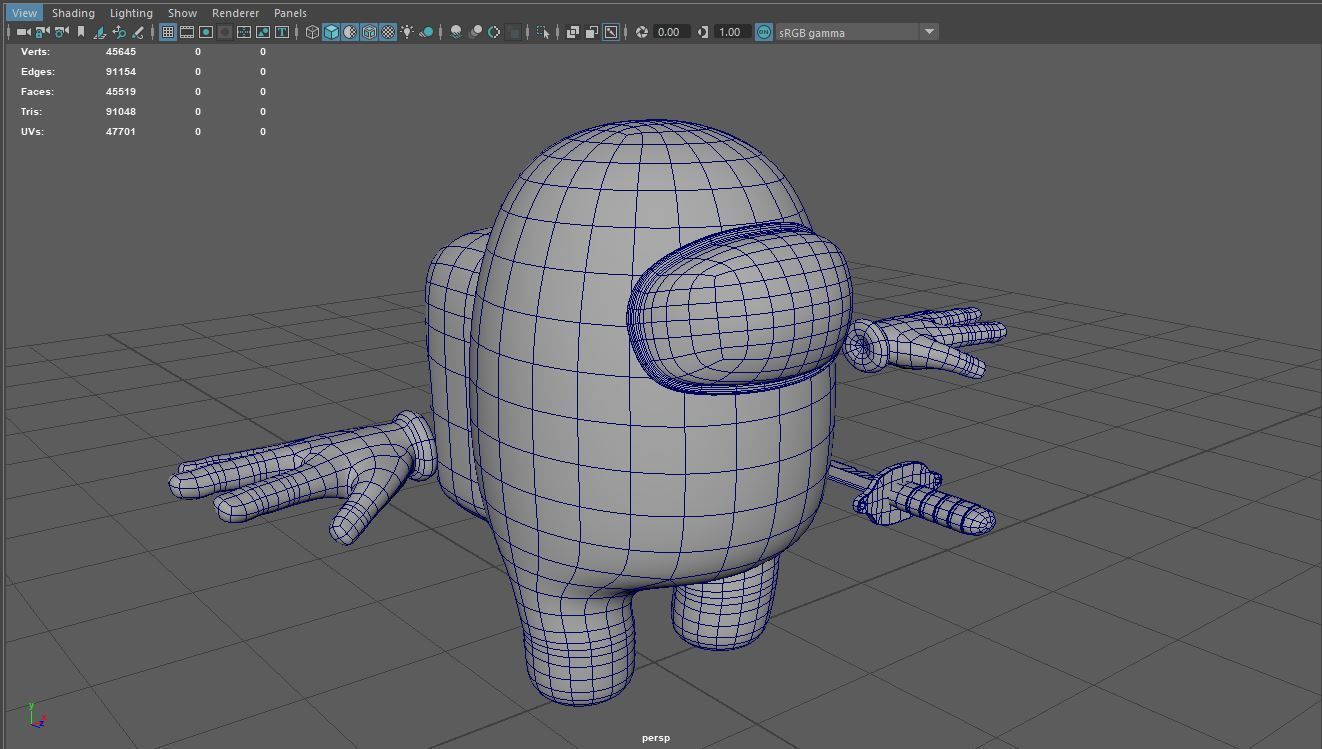Click the X-Ray Active Components icon

592,32
